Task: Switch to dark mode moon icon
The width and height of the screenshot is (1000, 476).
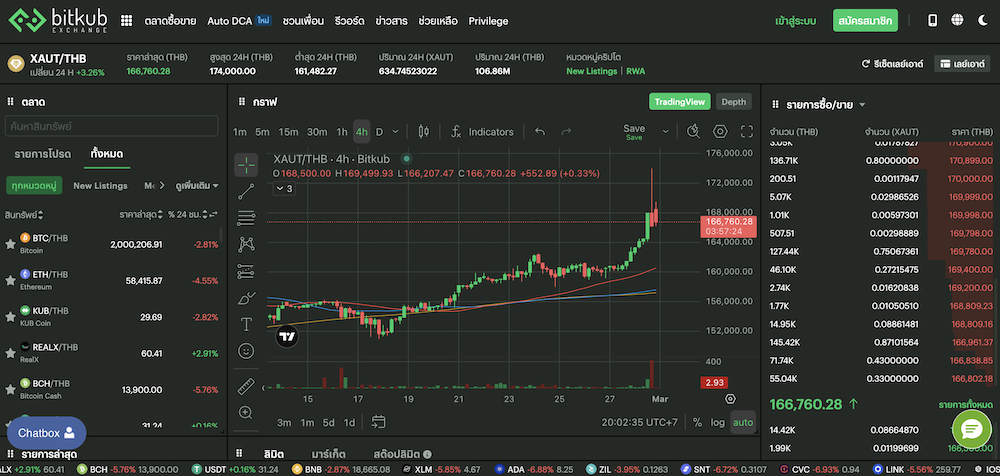Action: (957, 20)
